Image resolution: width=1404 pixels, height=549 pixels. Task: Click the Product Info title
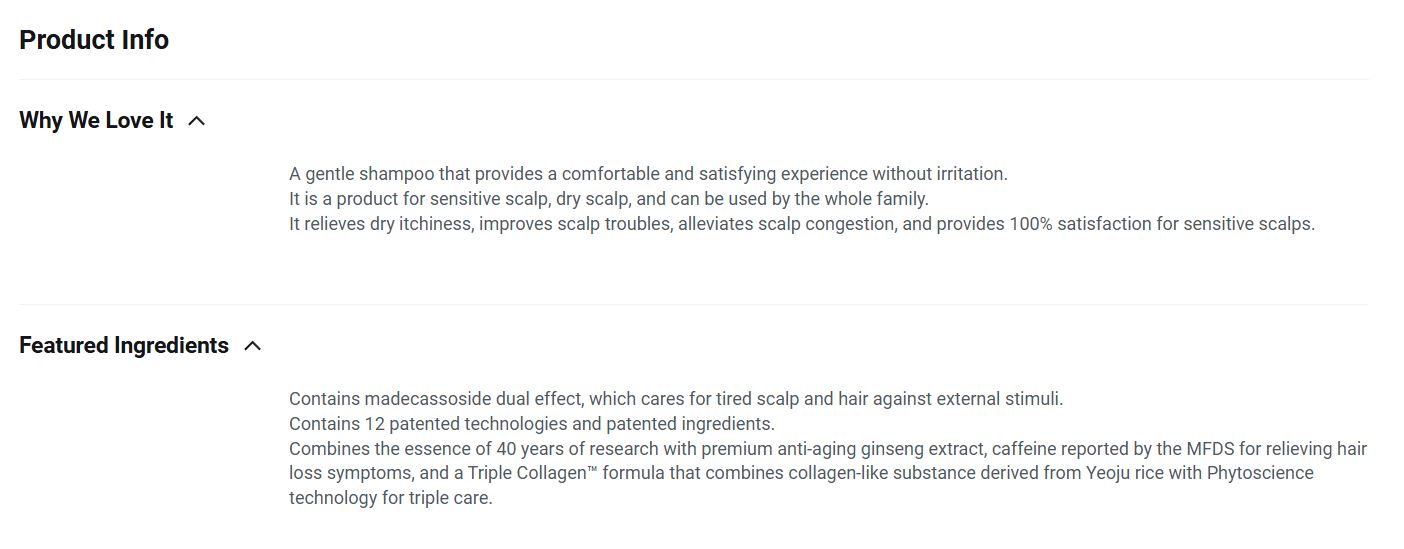click(94, 40)
